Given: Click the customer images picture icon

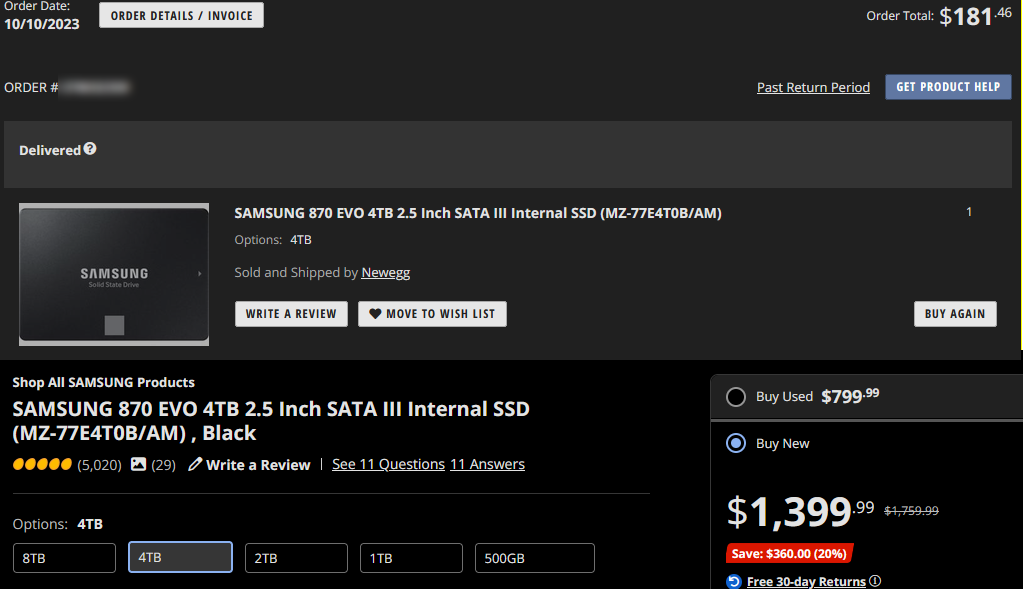Looking at the screenshot, I should tap(138, 464).
